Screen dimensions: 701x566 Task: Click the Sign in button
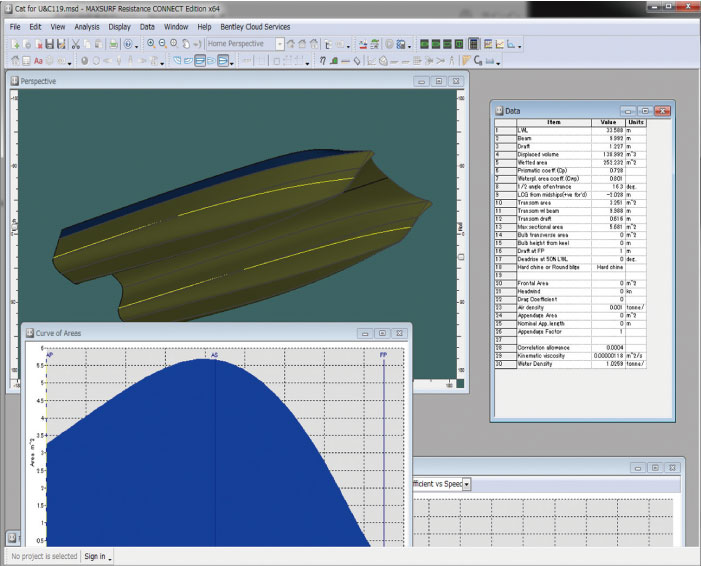tap(95, 556)
